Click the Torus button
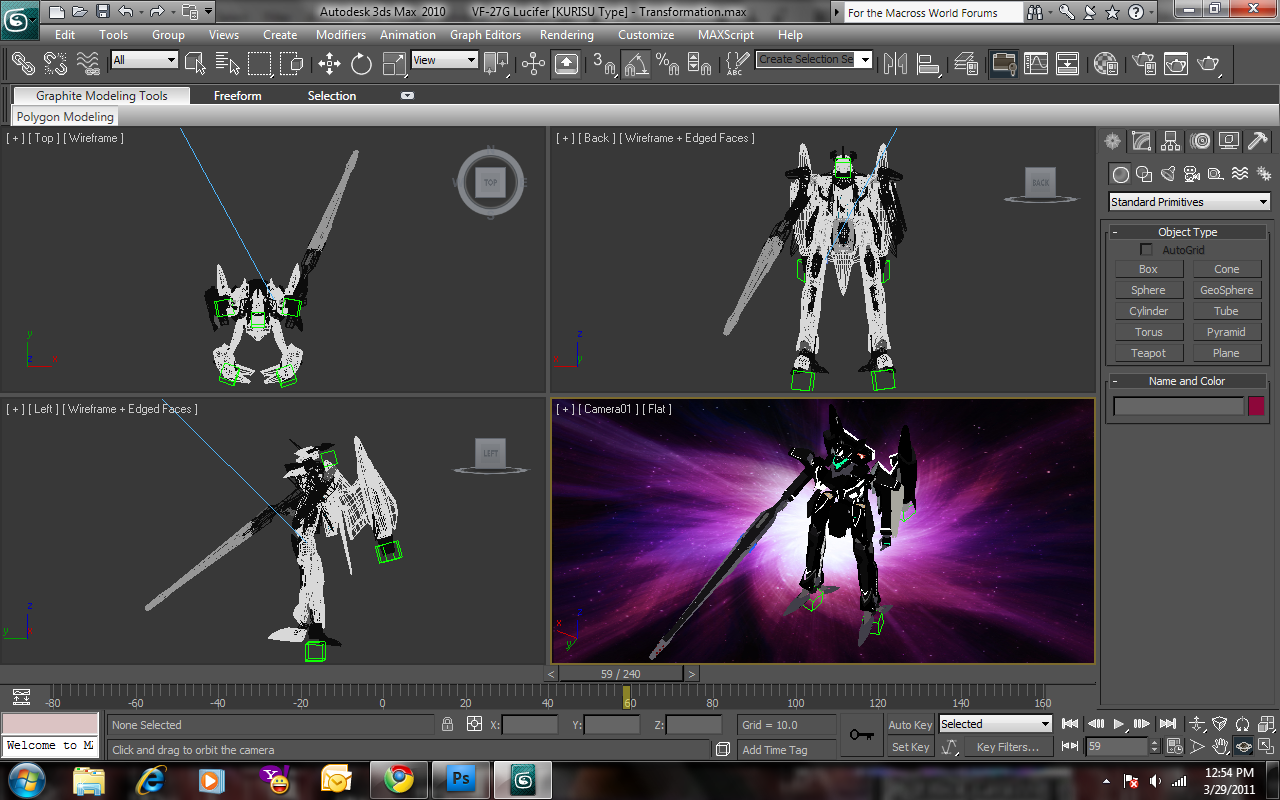This screenshot has height=800, width=1280. click(x=1148, y=332)
